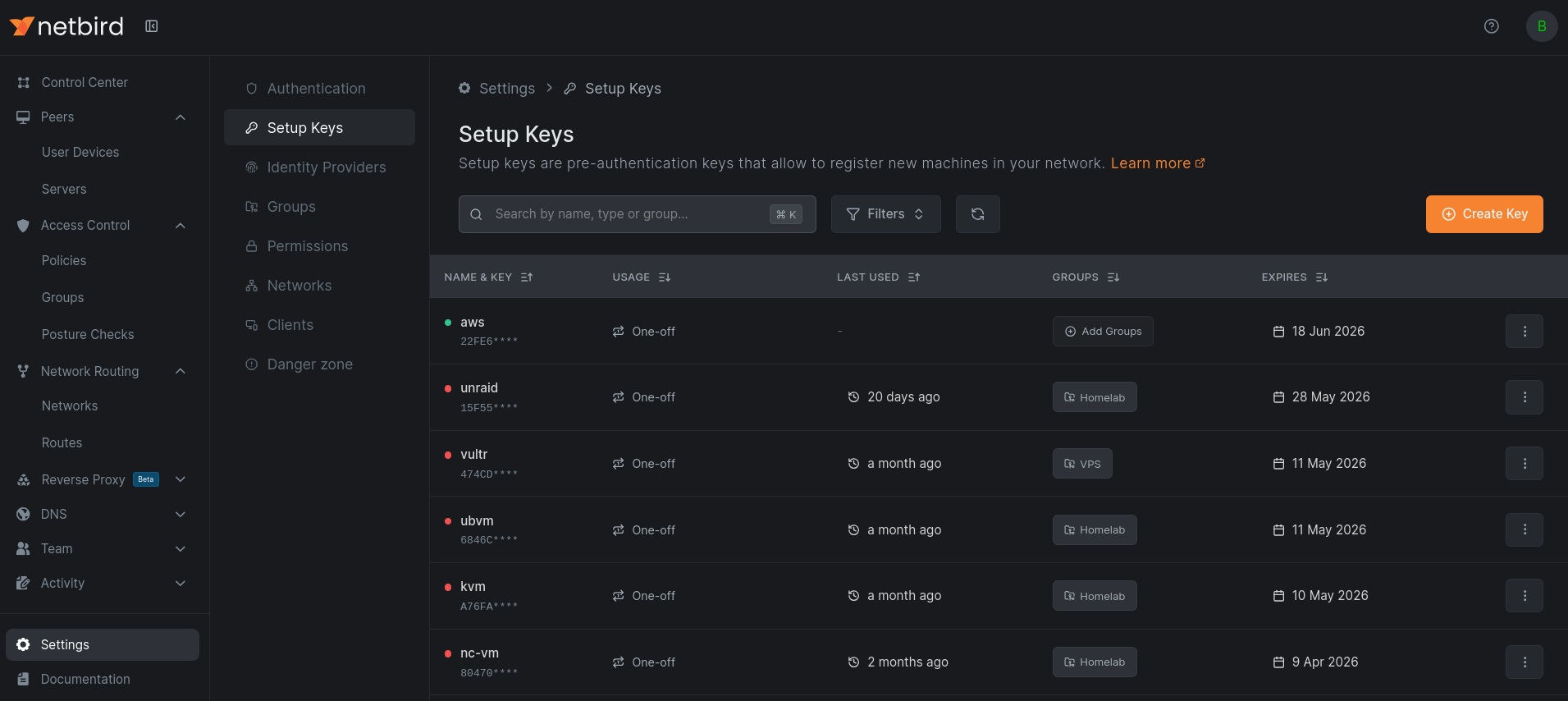
Task: Click Homelab group of unraid key
Action: (x=1095, y=397)
